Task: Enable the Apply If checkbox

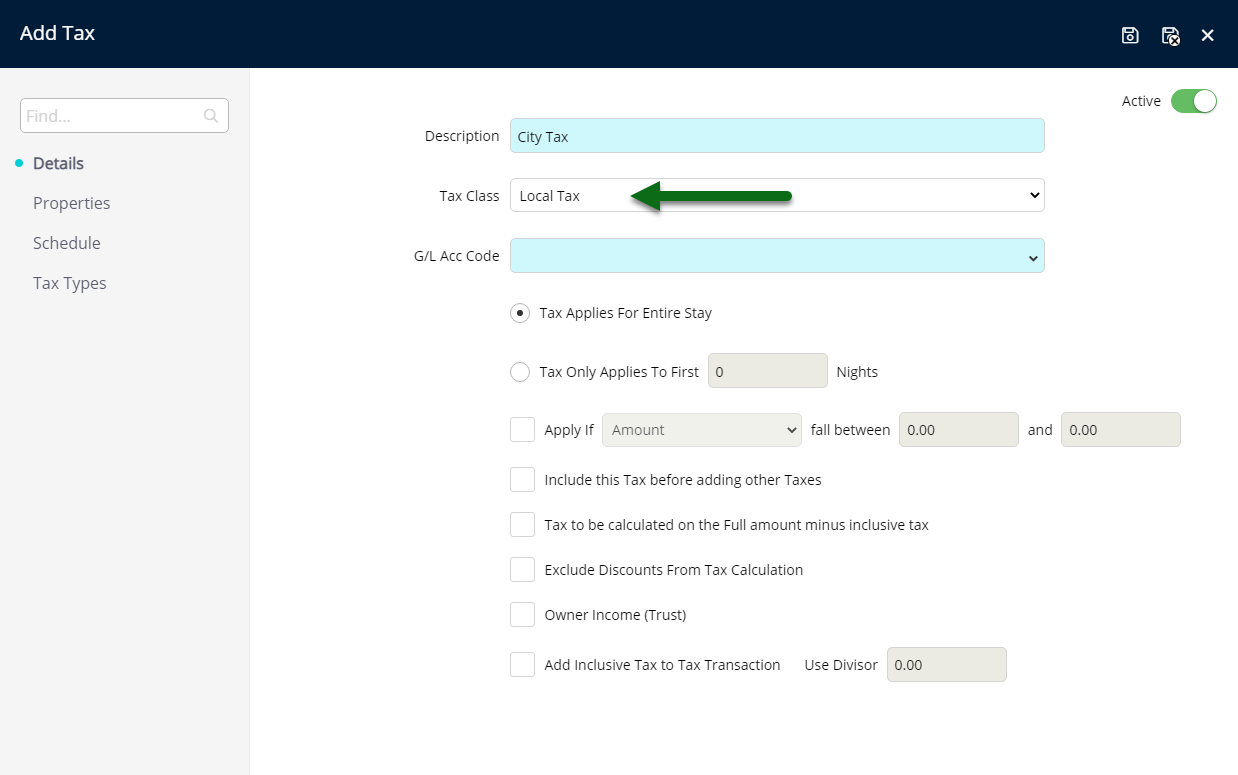Action: 522,430
